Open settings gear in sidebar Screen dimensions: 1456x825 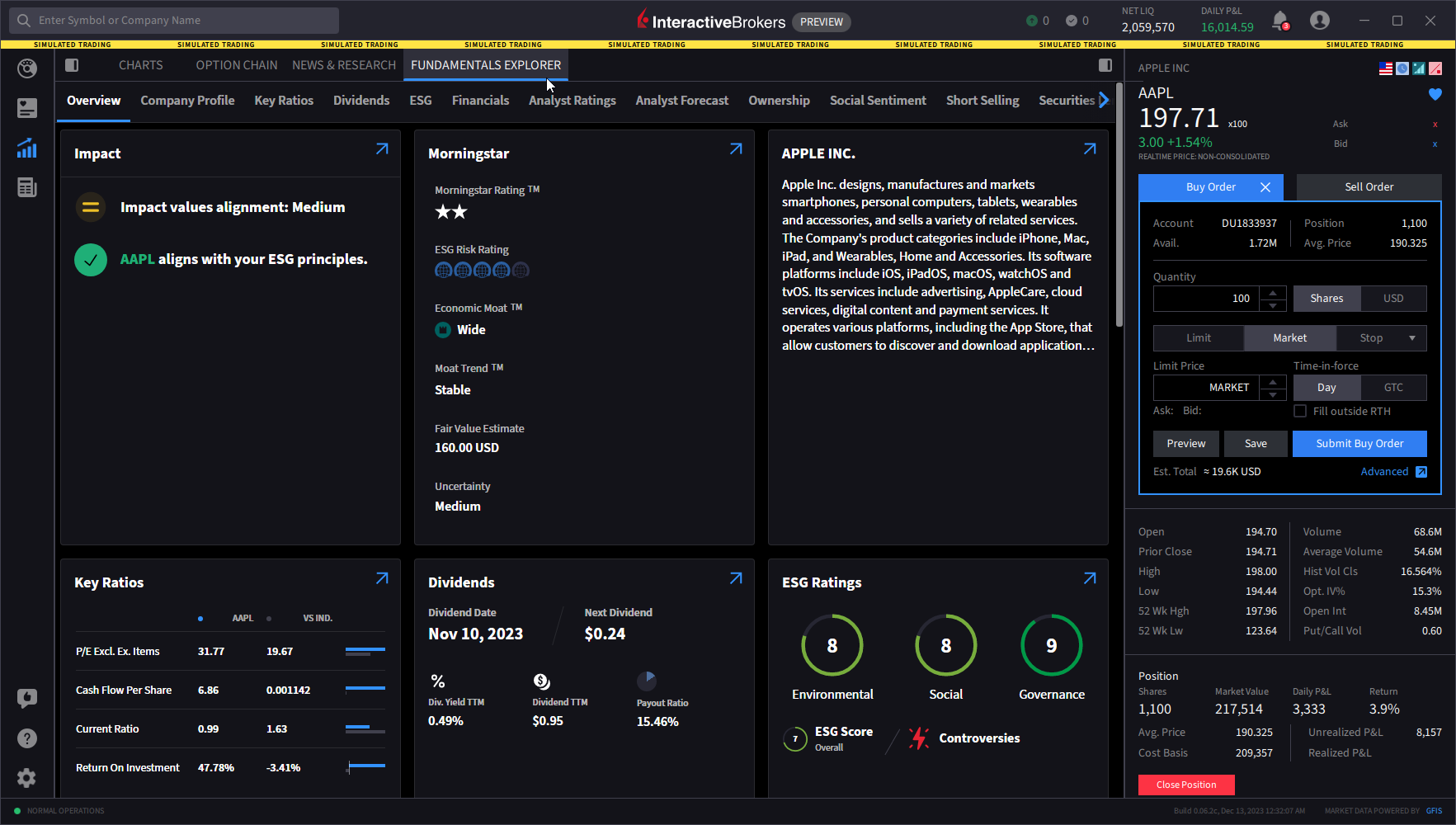point(27,777)
